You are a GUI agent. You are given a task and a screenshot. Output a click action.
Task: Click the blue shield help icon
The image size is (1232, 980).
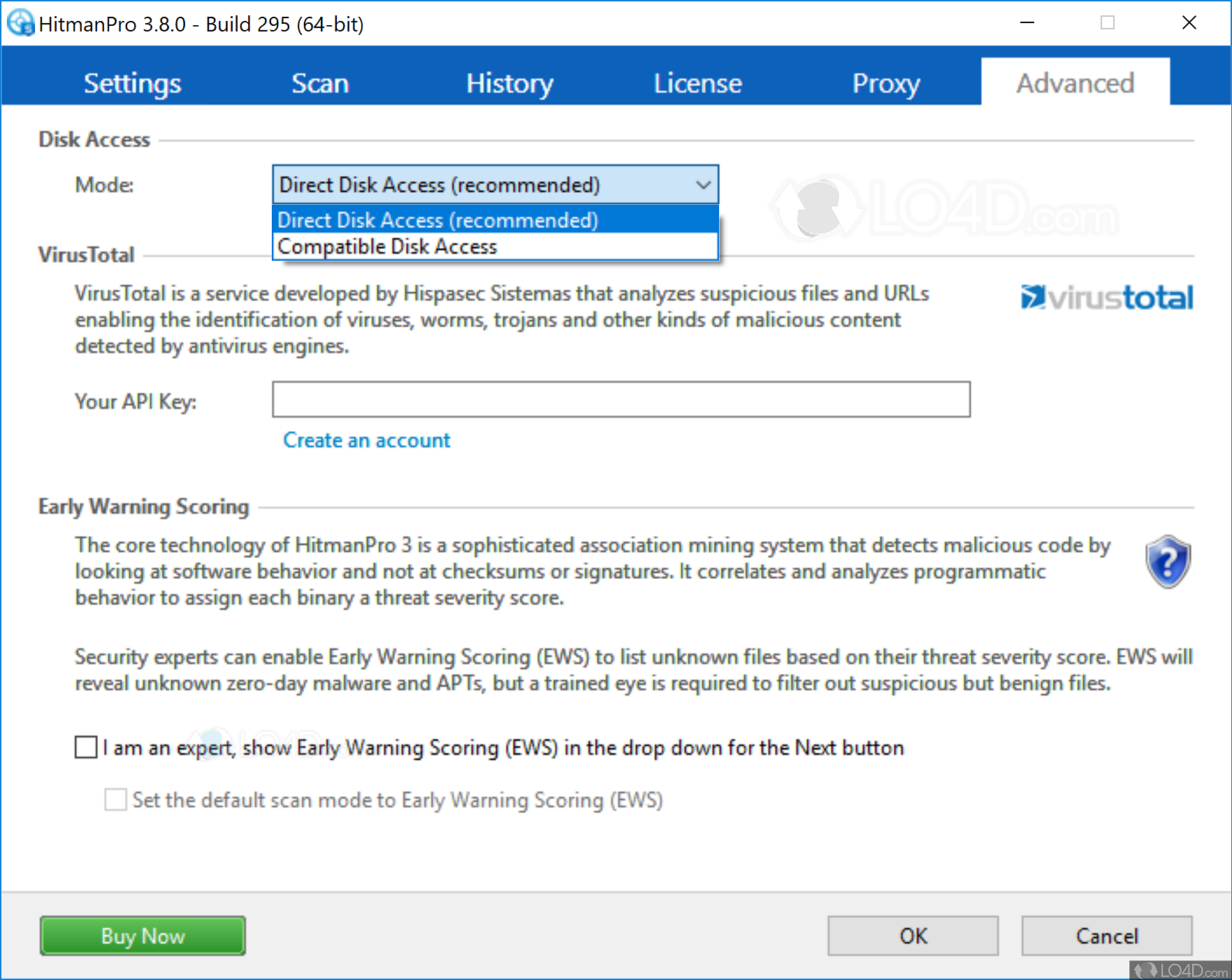pos(1167,562)
